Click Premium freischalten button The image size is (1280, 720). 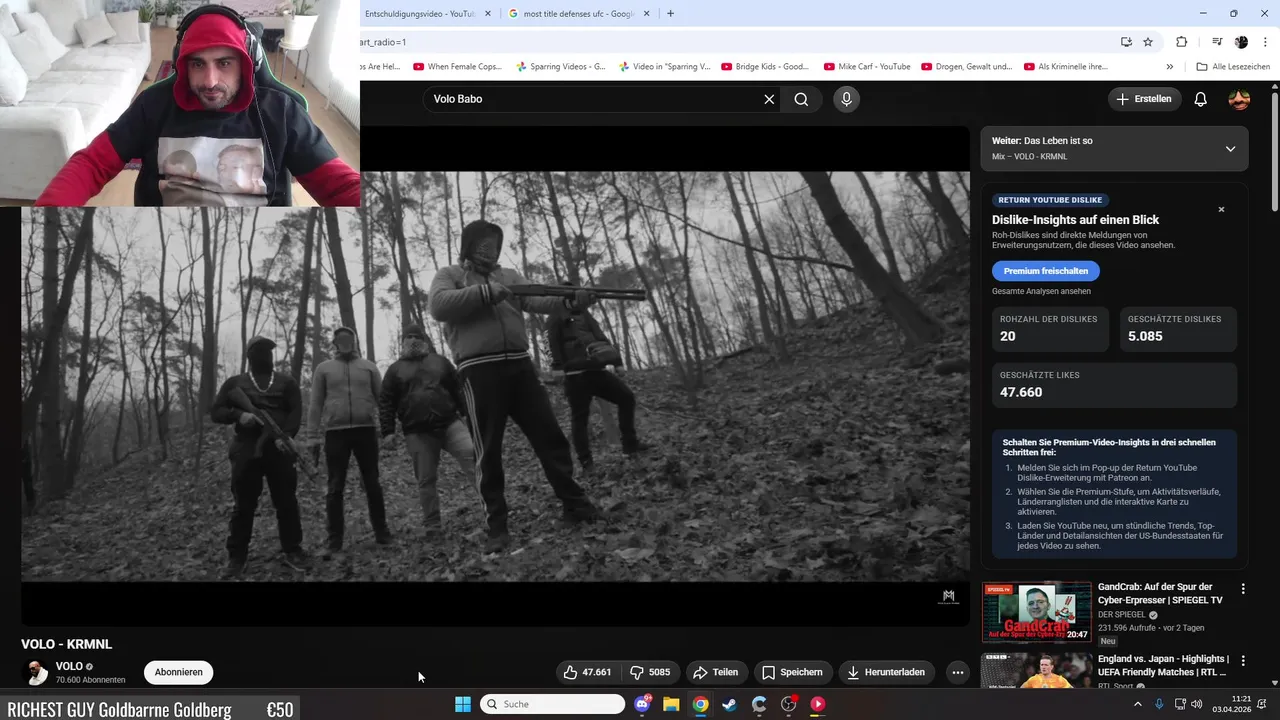point(1045,271)
